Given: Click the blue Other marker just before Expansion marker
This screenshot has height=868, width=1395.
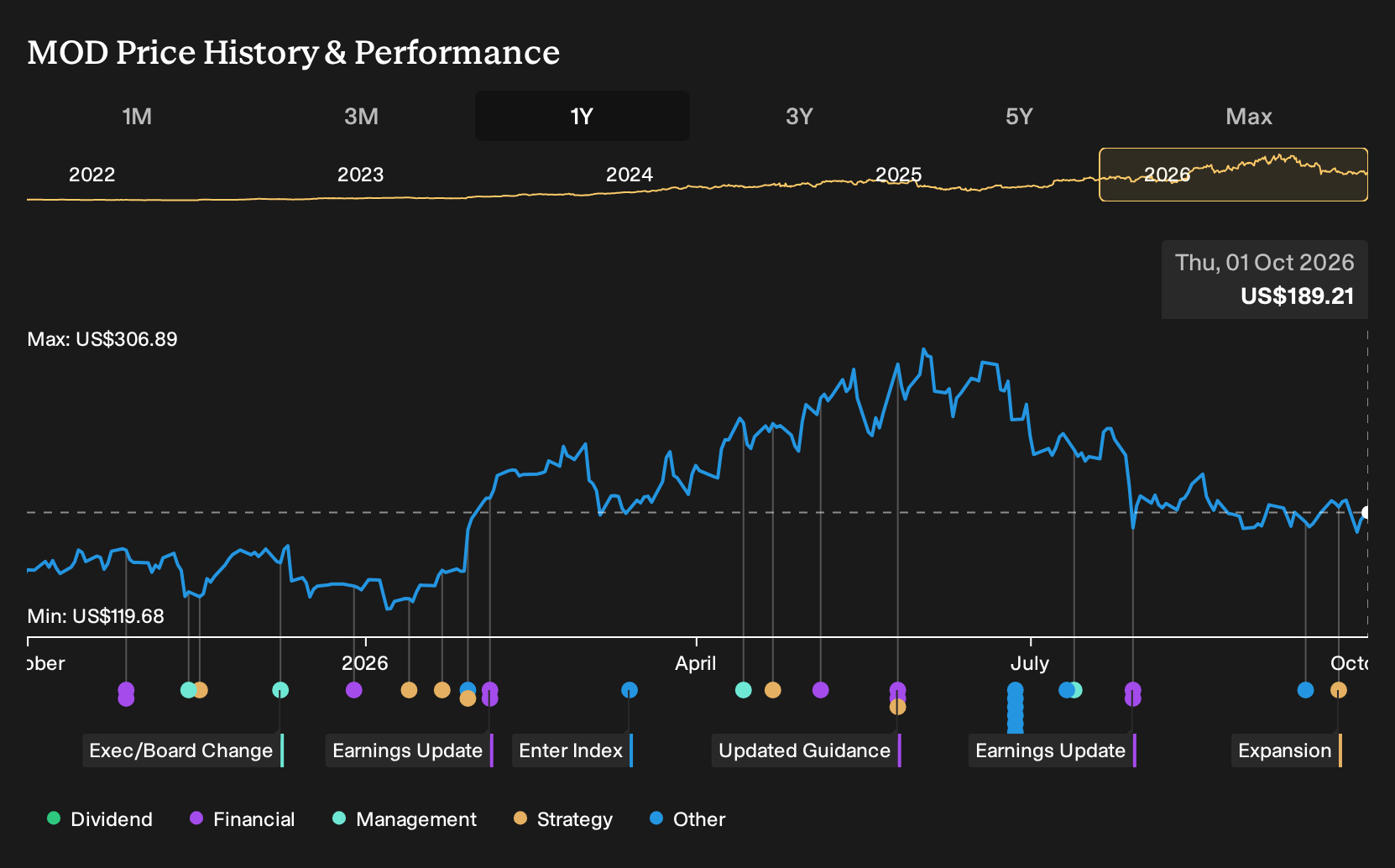Looking at the screenshot, I should (x=1305, y=690).
